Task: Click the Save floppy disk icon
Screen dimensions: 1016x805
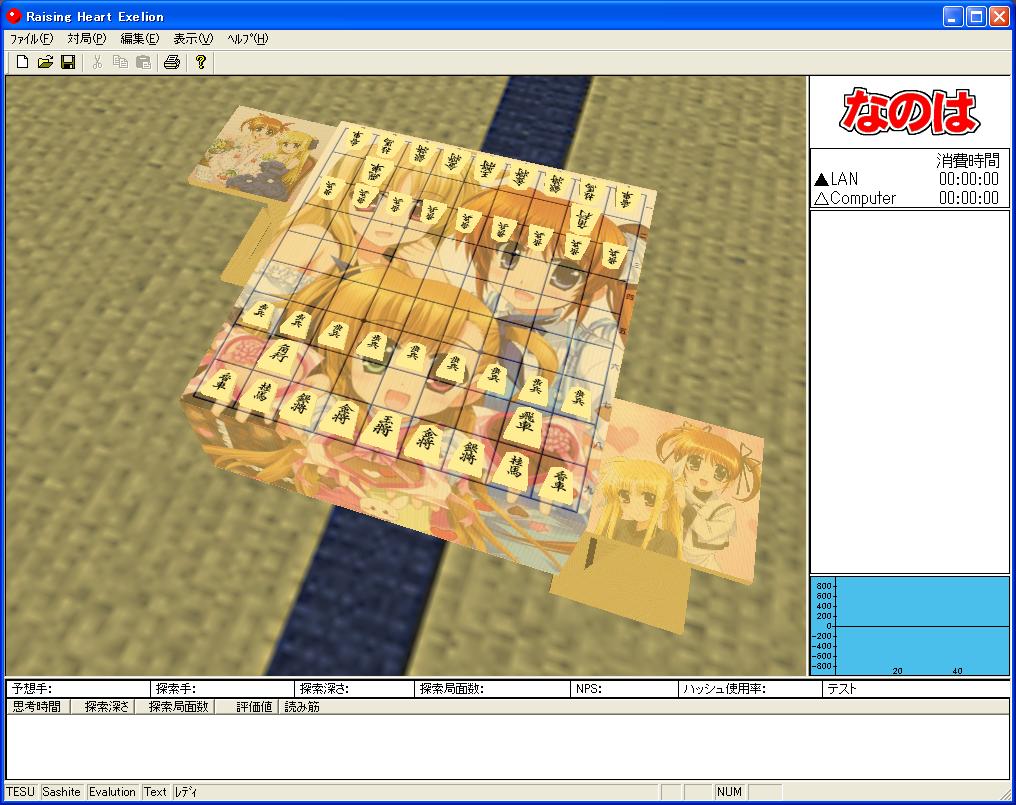Action: pyautogui.click(x=68, y=62)
